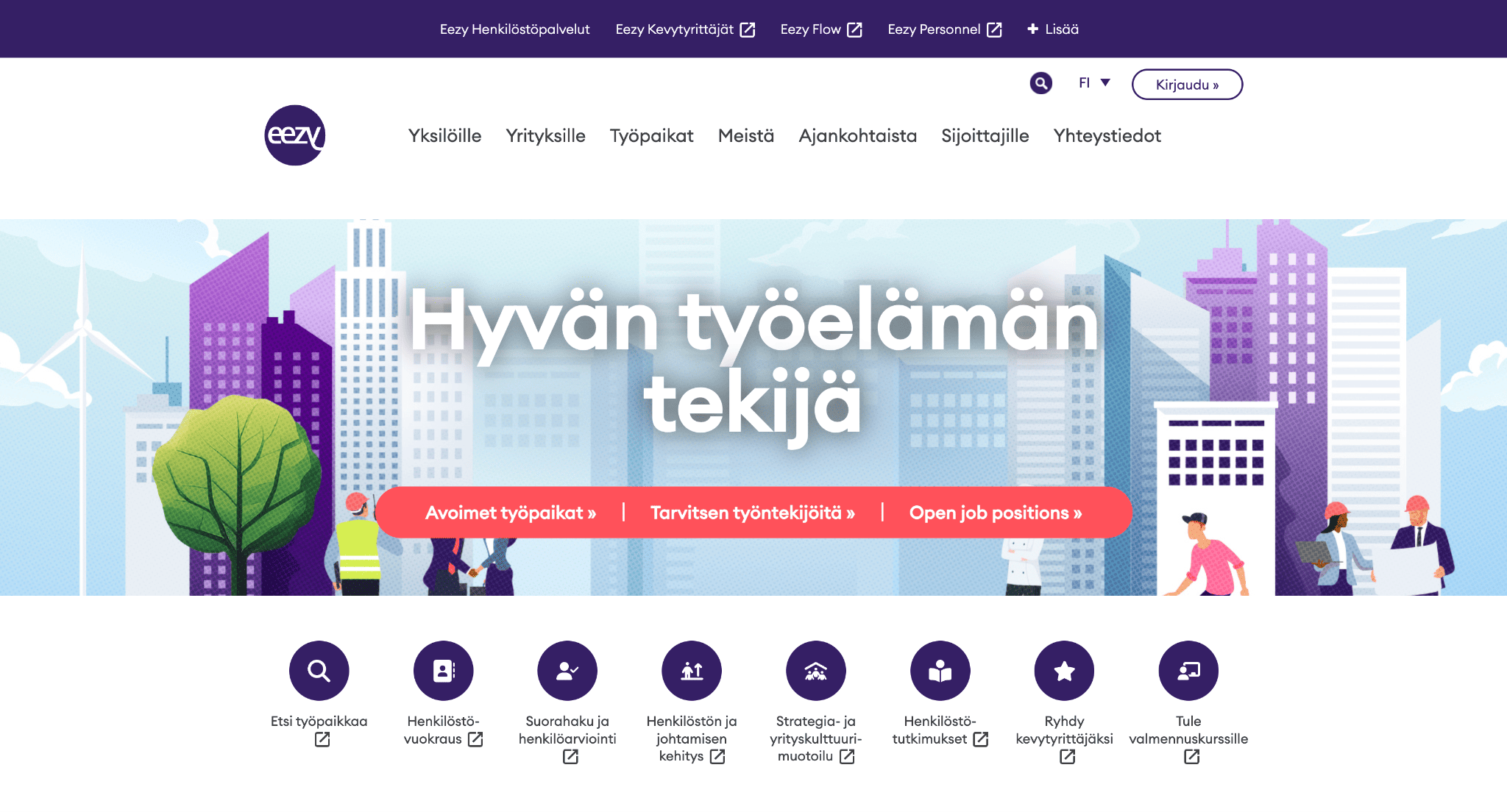Open the Yrityksille menu
The height and width of the screenshot is (812, 1507).
[x=545, y=136]
